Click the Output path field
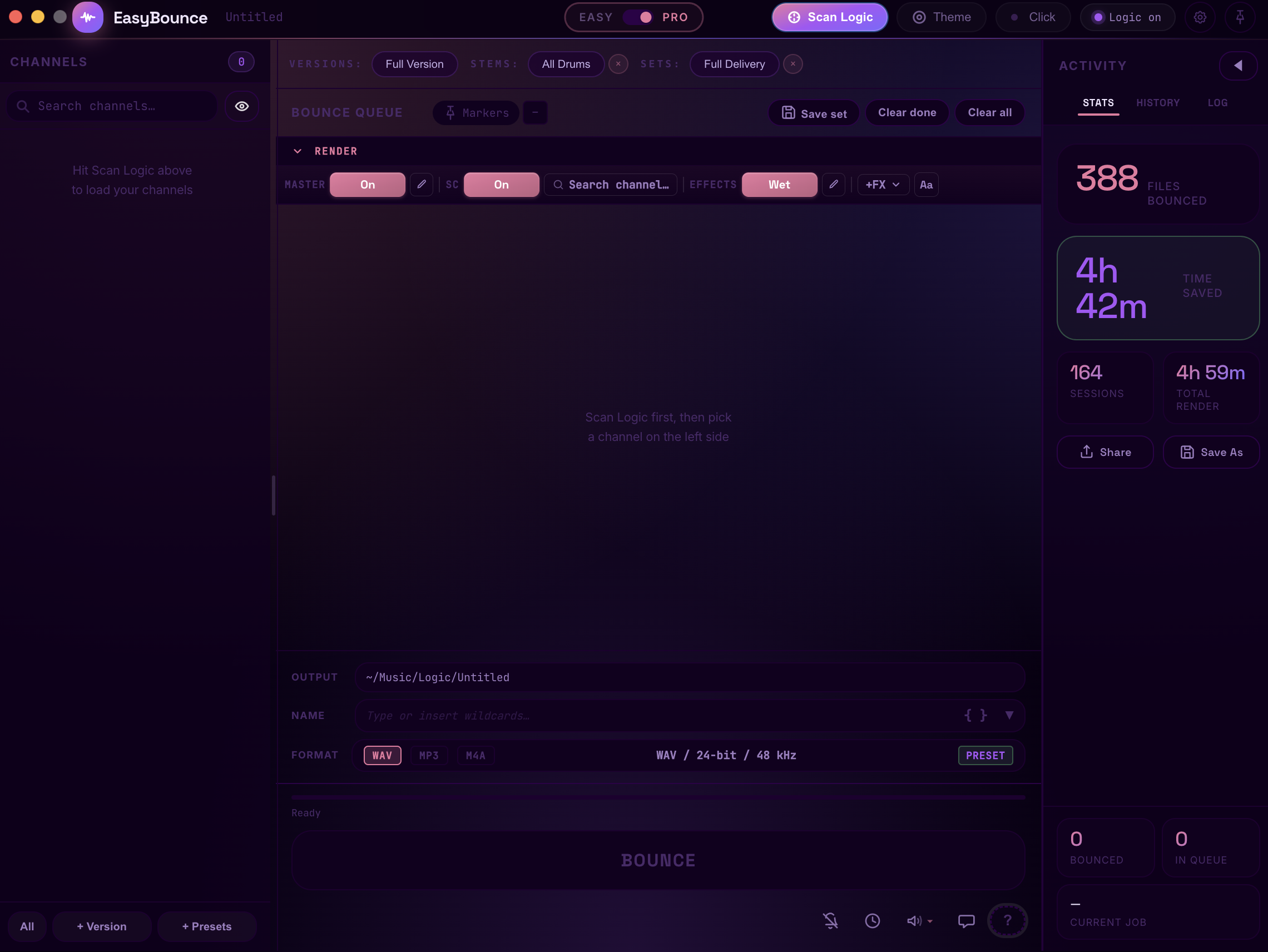 click(690, 677)
